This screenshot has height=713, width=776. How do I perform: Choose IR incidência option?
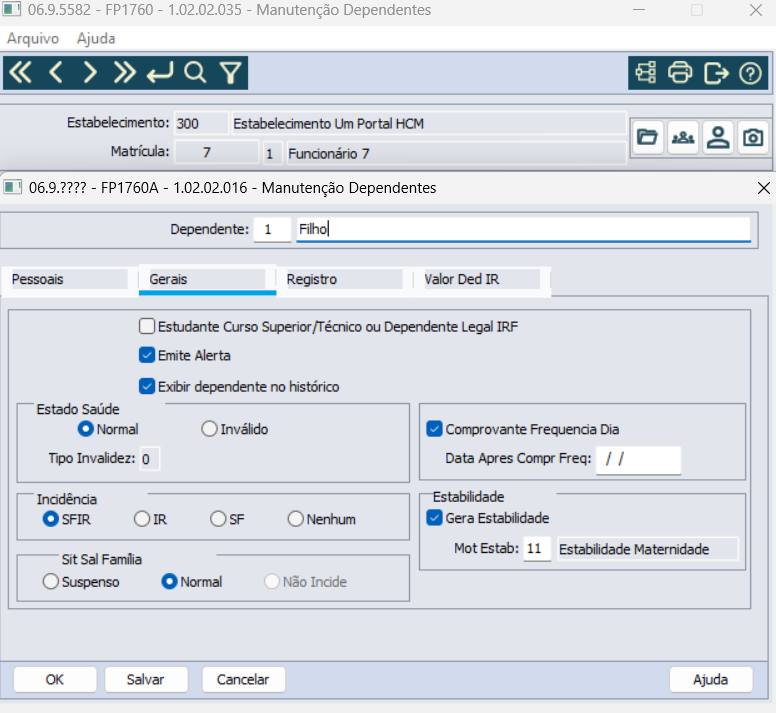(x=142, y=519)
